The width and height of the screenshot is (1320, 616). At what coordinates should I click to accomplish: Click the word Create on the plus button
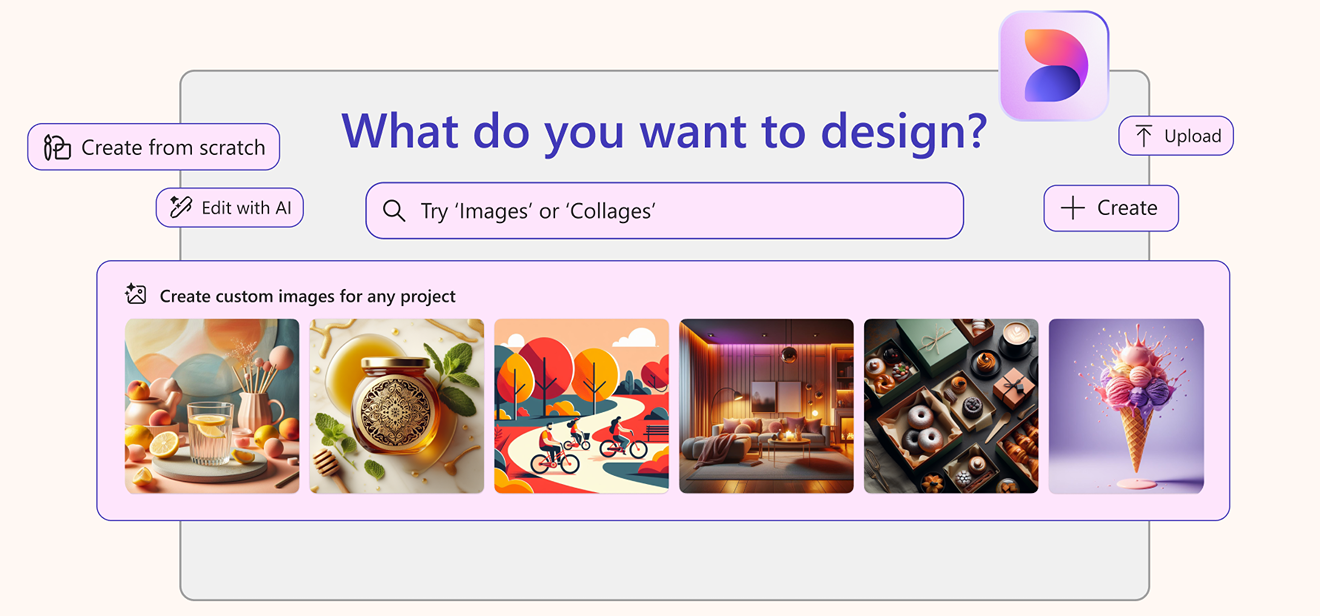coord(1127,208)
